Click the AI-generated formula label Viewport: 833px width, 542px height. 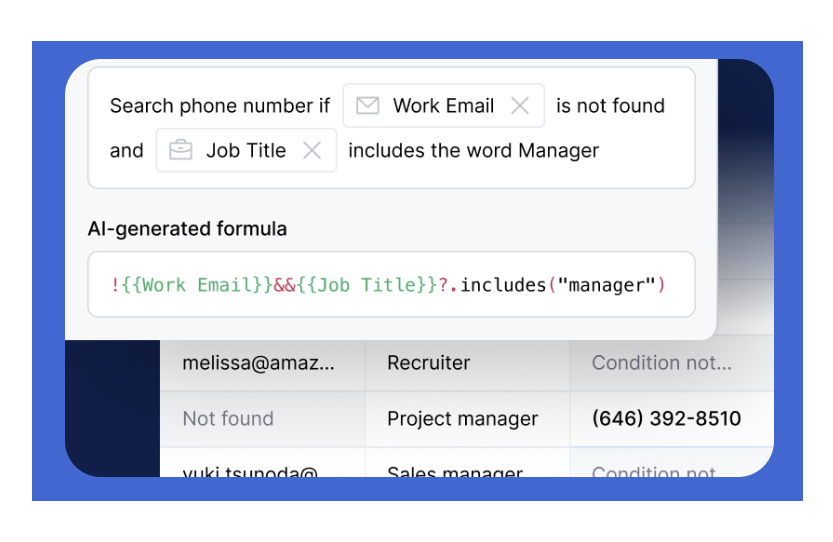click(187, 229)
